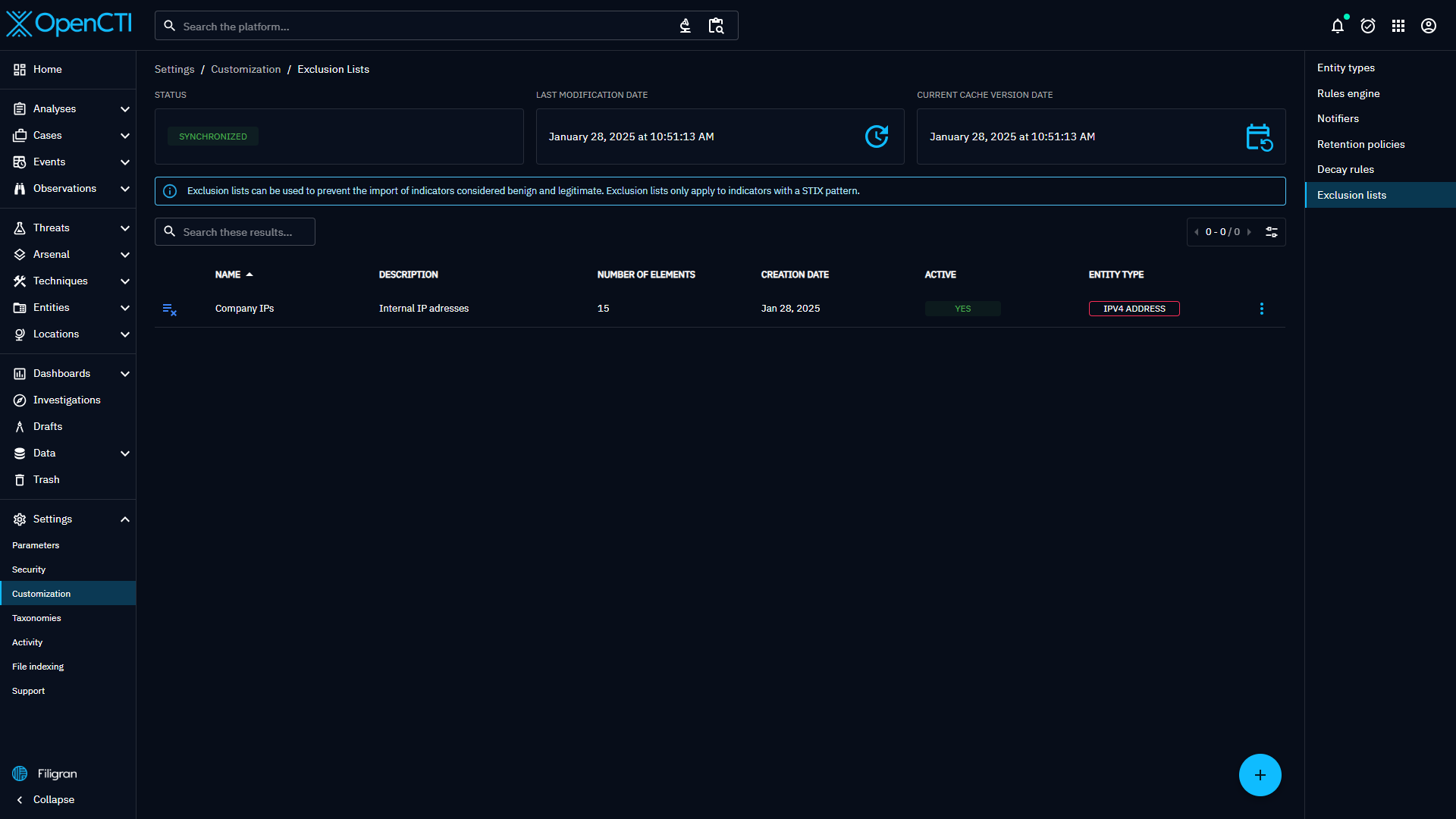Click the bulk search clipboard icon
The height and width of the screenshot is (819, 1456).
[x=716, y=27]
